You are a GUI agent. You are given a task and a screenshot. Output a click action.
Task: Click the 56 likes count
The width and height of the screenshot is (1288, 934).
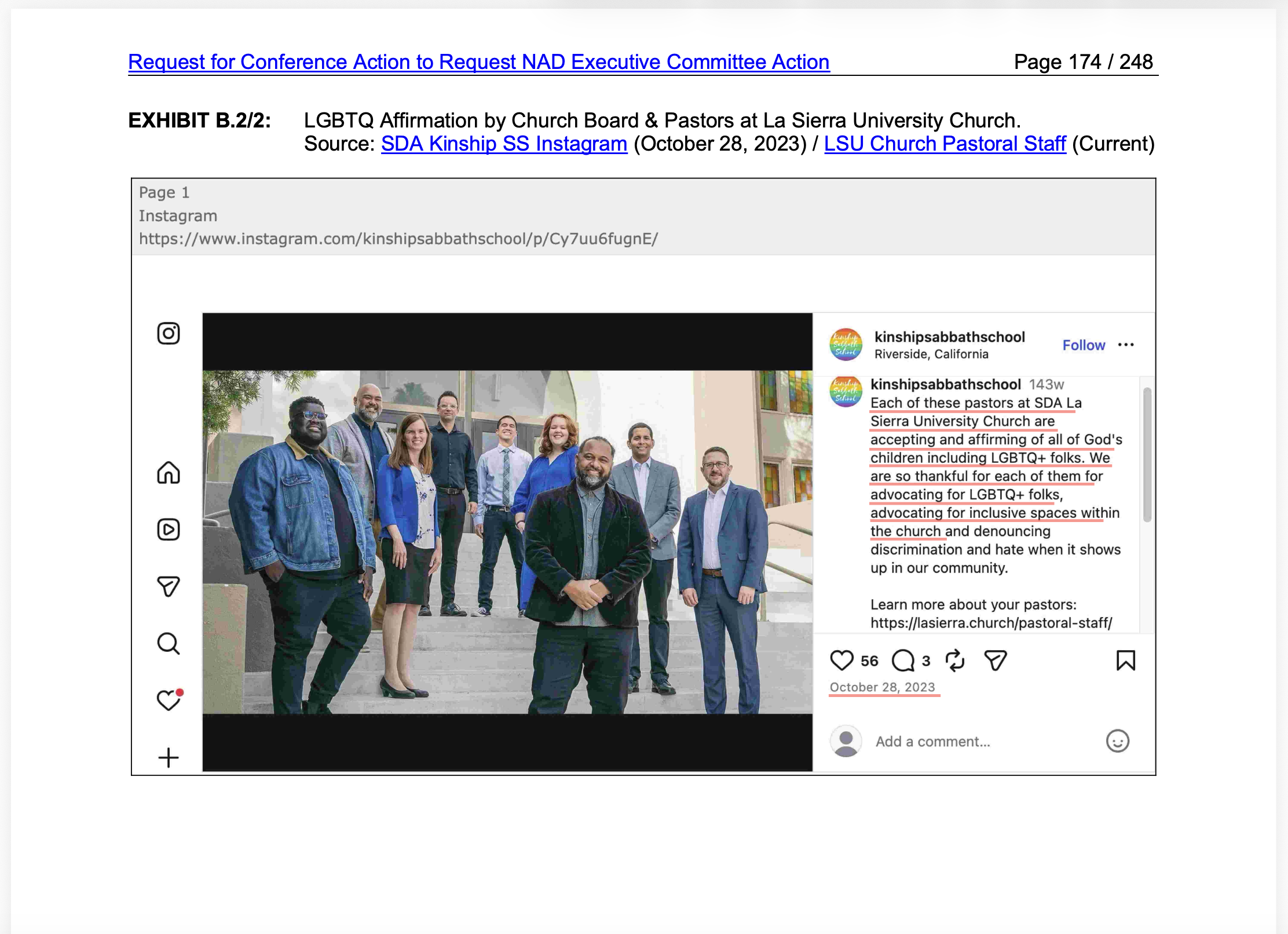click(x=869, y=661)
